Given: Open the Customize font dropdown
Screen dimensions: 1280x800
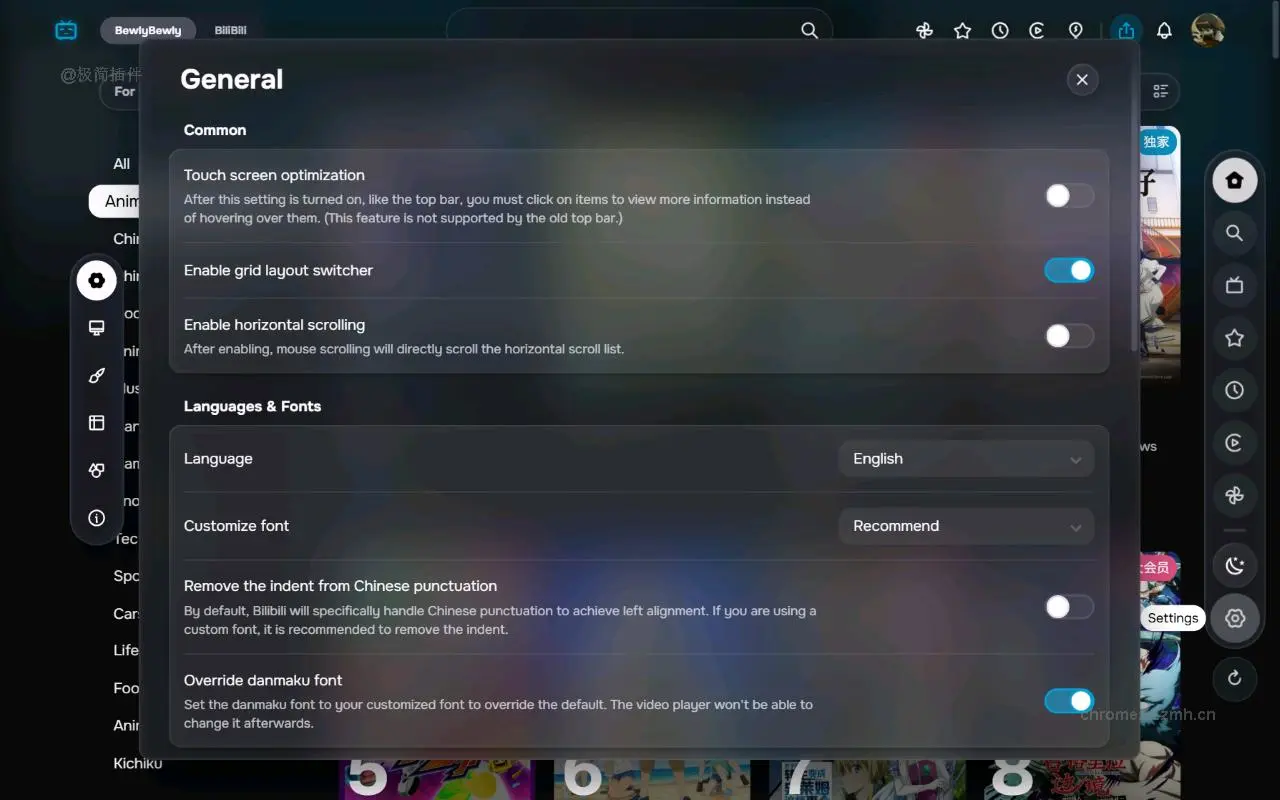Looking at the screenshot, I should [x=965, y=526].
